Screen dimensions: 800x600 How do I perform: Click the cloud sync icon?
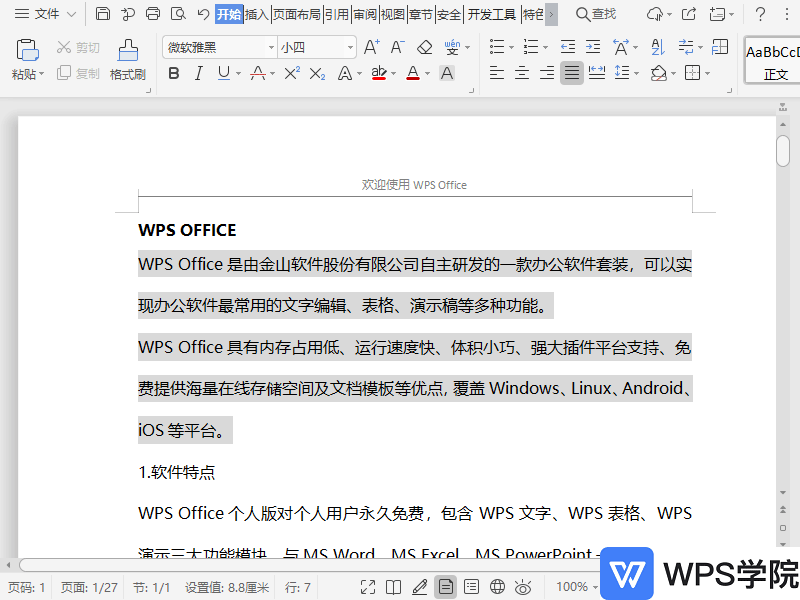click(655, 14)
